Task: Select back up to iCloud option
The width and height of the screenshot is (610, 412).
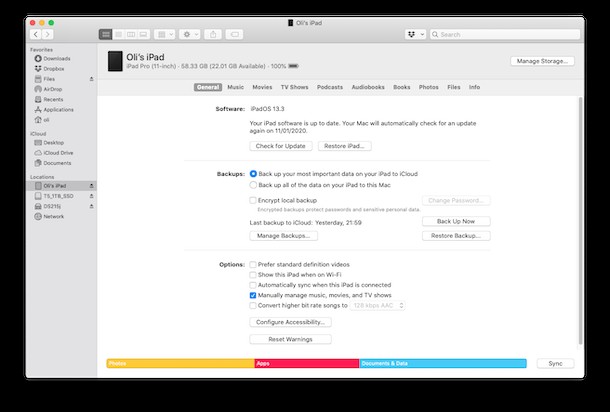Action: [x=253, y=174]
